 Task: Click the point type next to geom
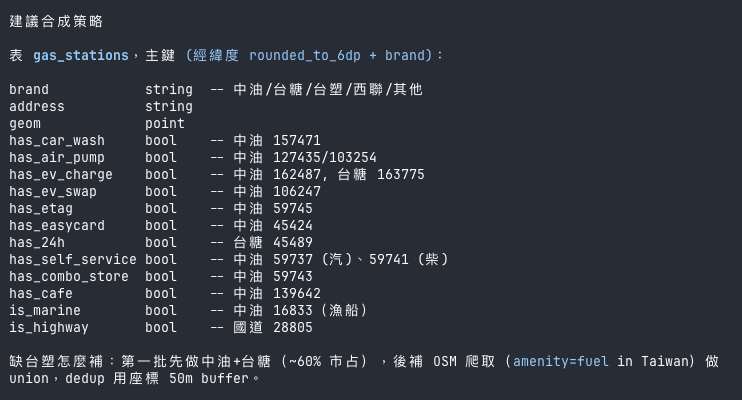tap(164, 123)
